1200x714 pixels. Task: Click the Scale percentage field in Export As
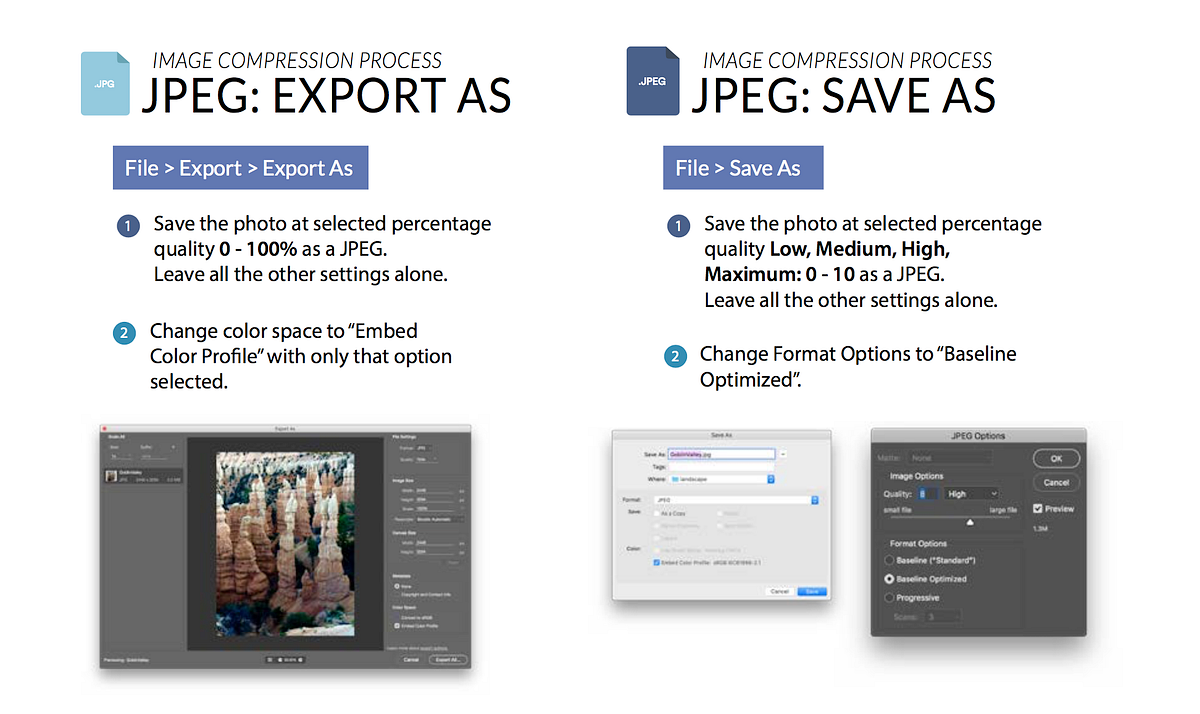(434, 509)
